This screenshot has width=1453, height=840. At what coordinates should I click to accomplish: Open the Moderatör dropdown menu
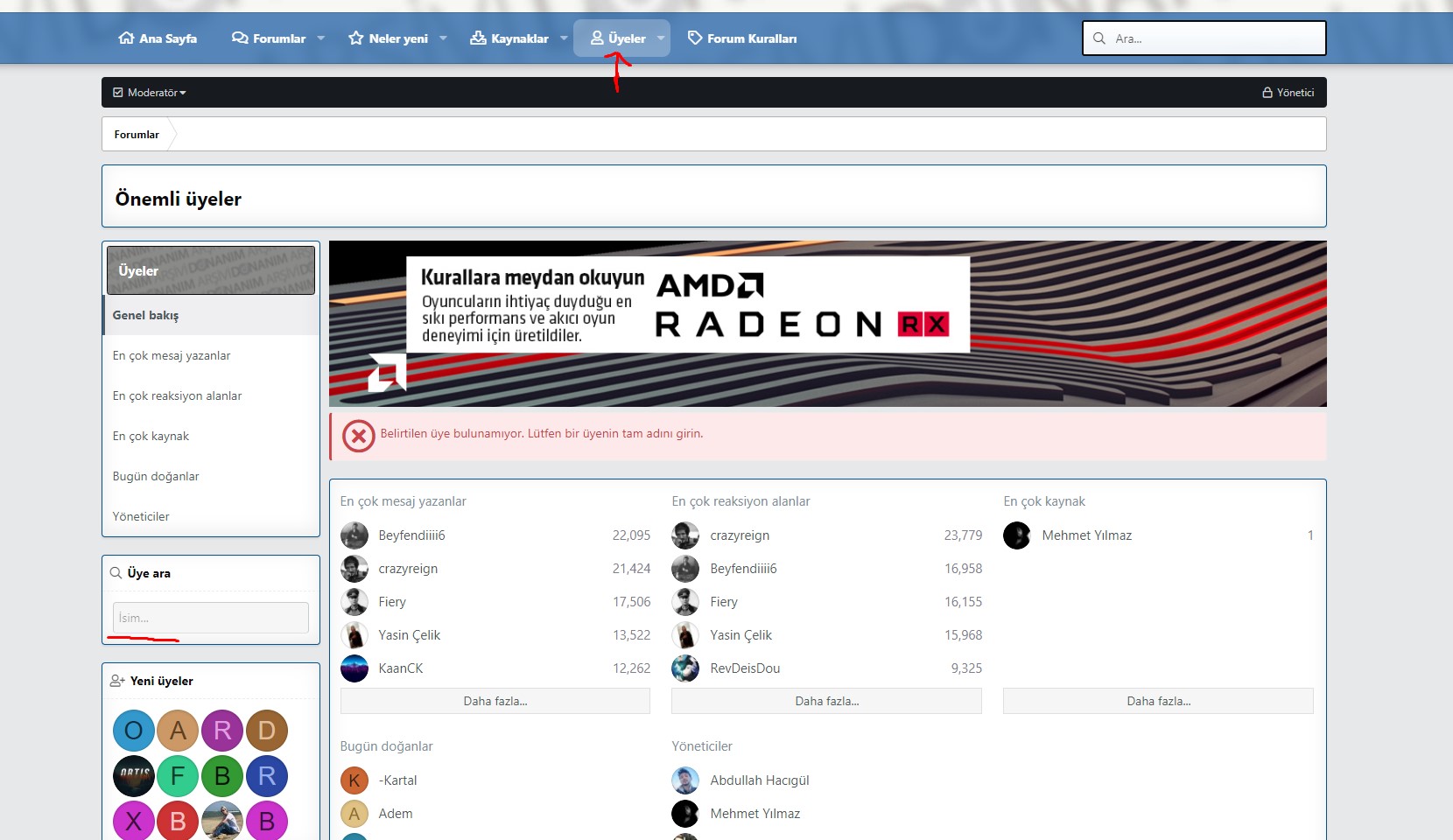pyautogui.click(x=150, y=93)
